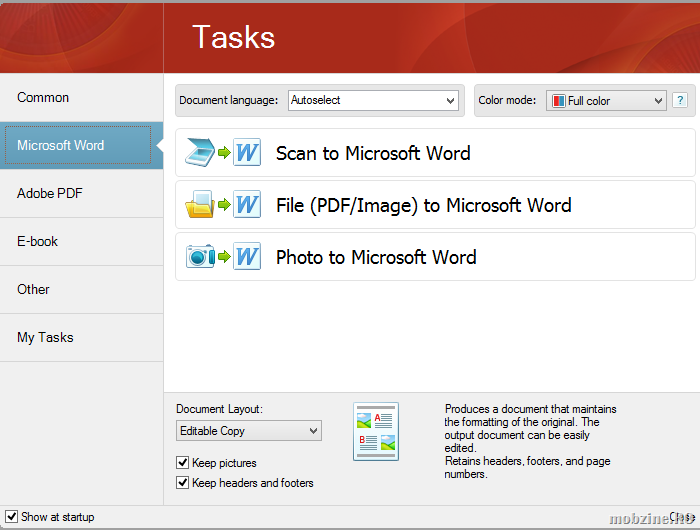
Task: Open the Document Layout dropdown
Action: (249, 430)
